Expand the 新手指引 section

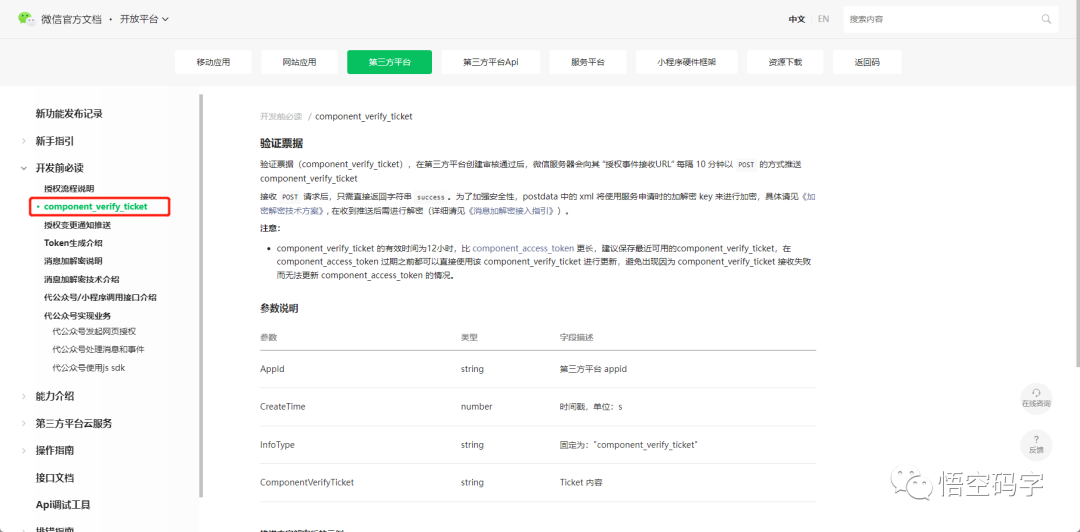pyautogui.click(x=25, y=141)
